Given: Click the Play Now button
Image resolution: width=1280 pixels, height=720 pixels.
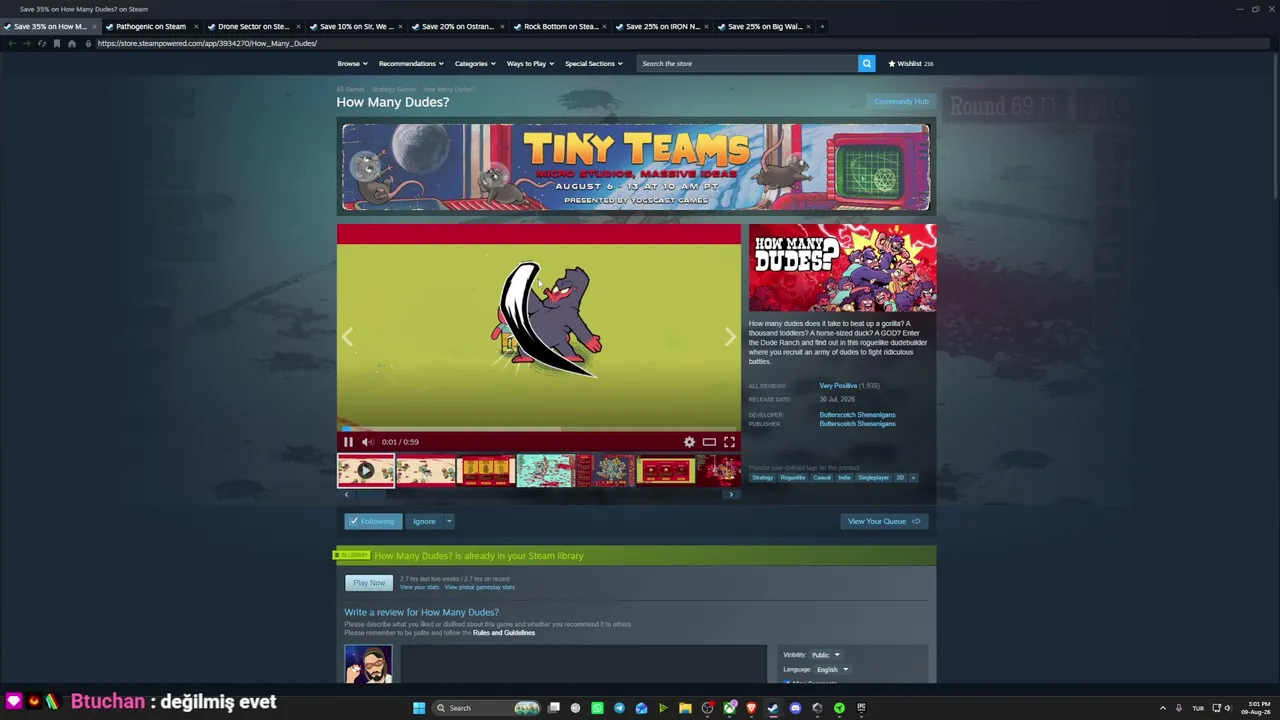Looking at the screenshot, I should point(369,583).
